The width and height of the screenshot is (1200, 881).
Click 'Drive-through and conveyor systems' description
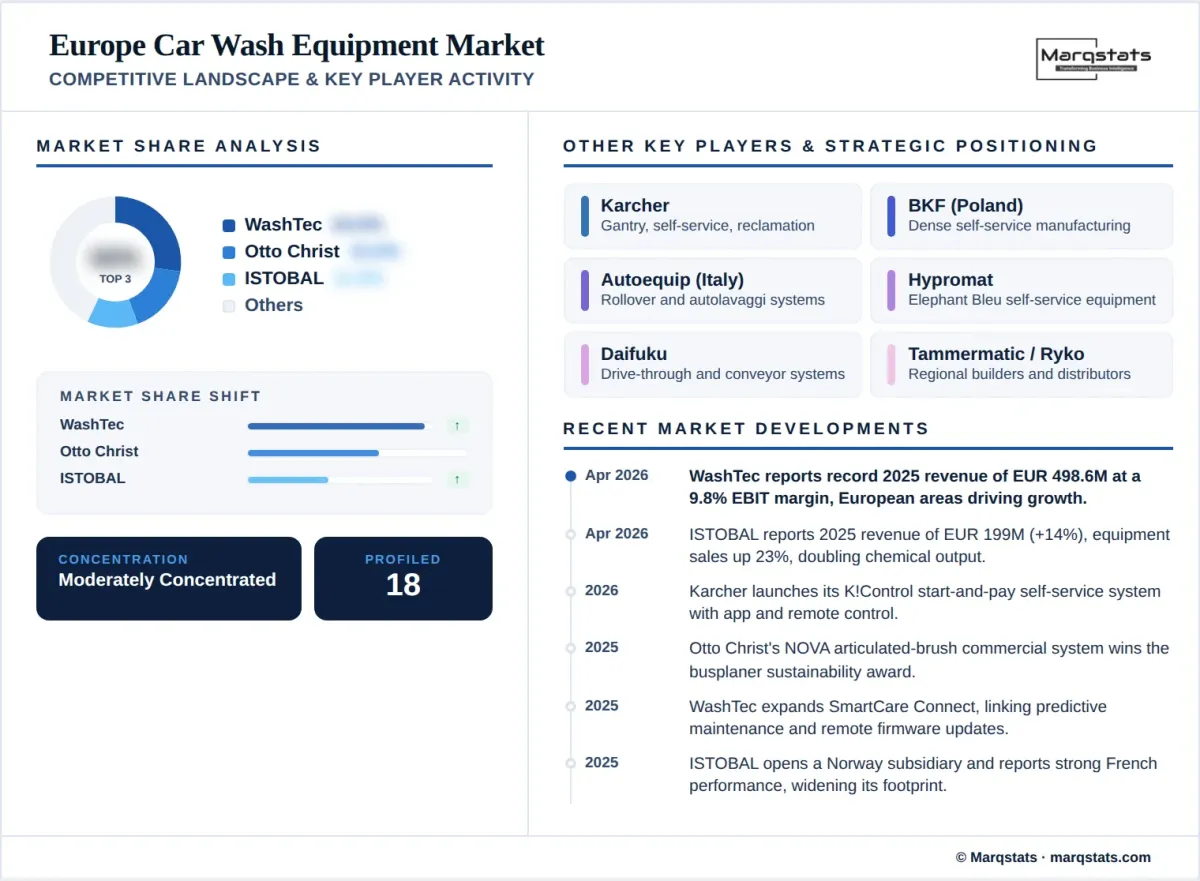(x=723, y=374)
